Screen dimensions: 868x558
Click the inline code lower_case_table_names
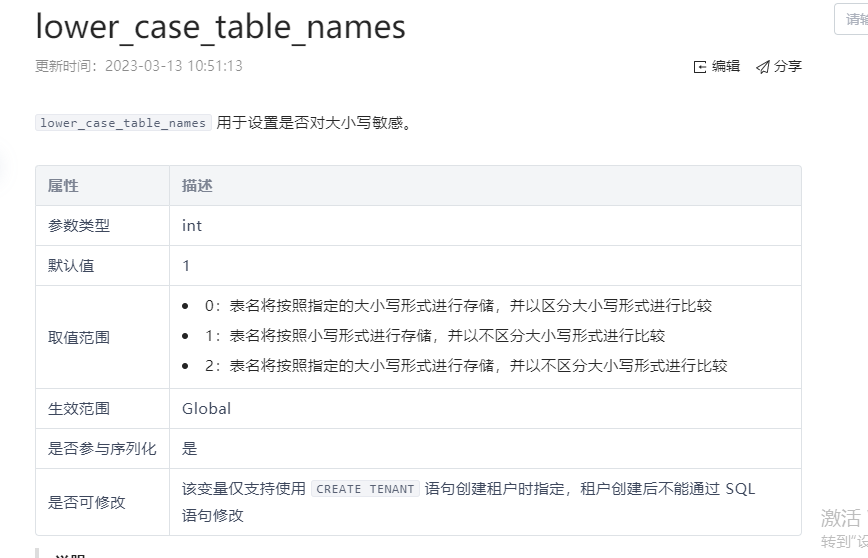point(123,123)
